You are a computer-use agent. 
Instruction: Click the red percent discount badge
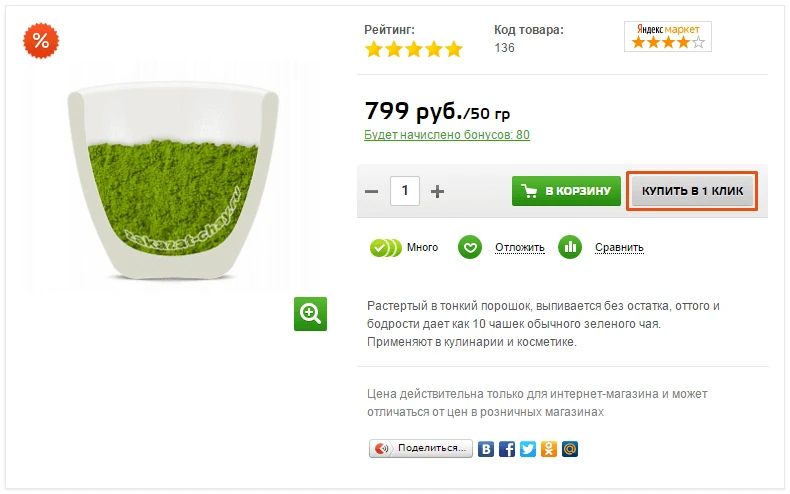coord(41,40)
